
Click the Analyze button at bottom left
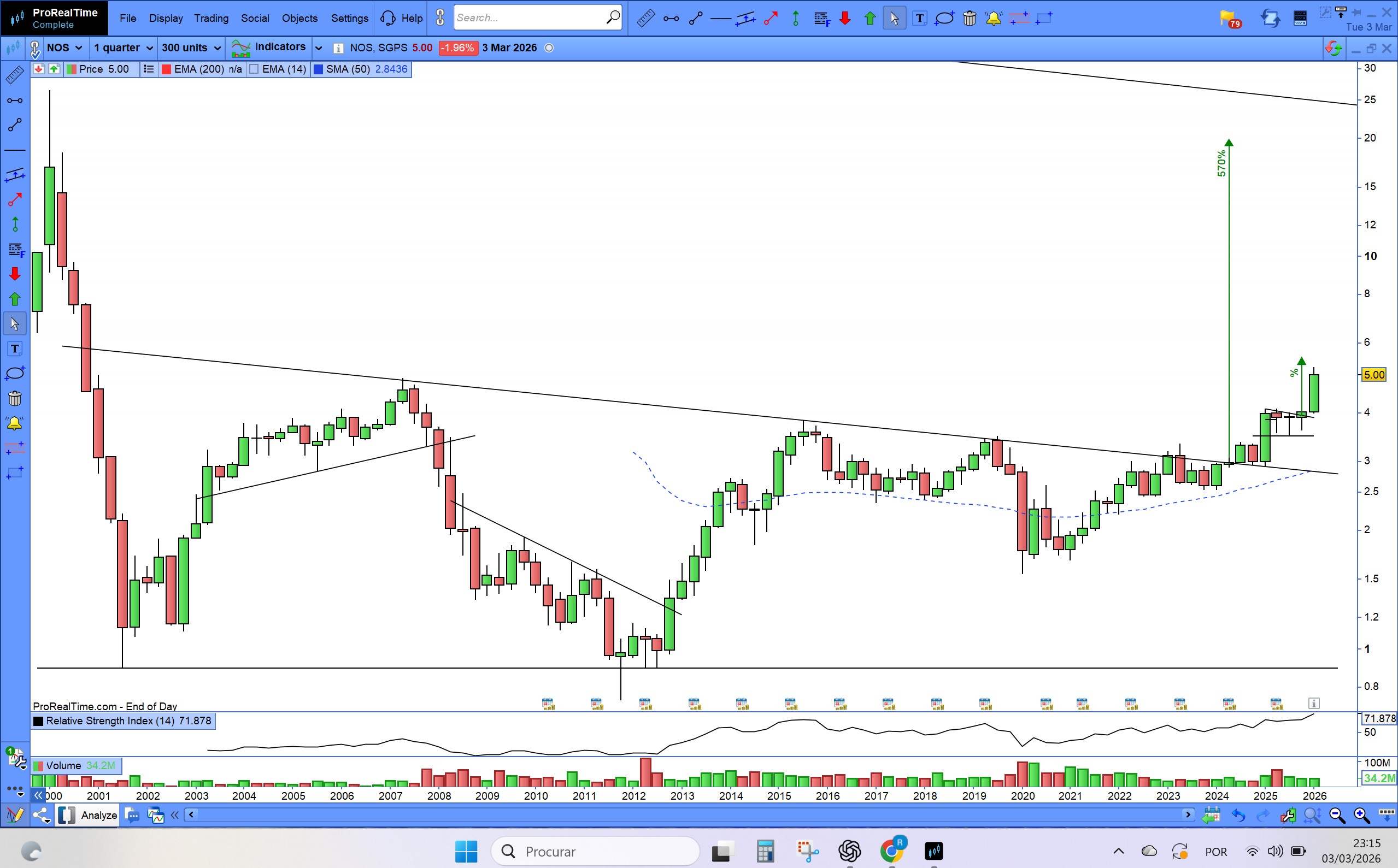pyautogui.click(x=99, y=815)
